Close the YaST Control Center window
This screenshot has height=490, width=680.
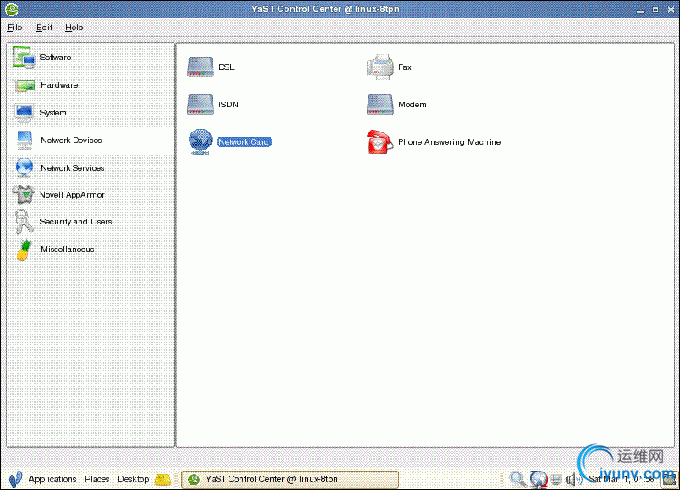(x=670, y=9)
